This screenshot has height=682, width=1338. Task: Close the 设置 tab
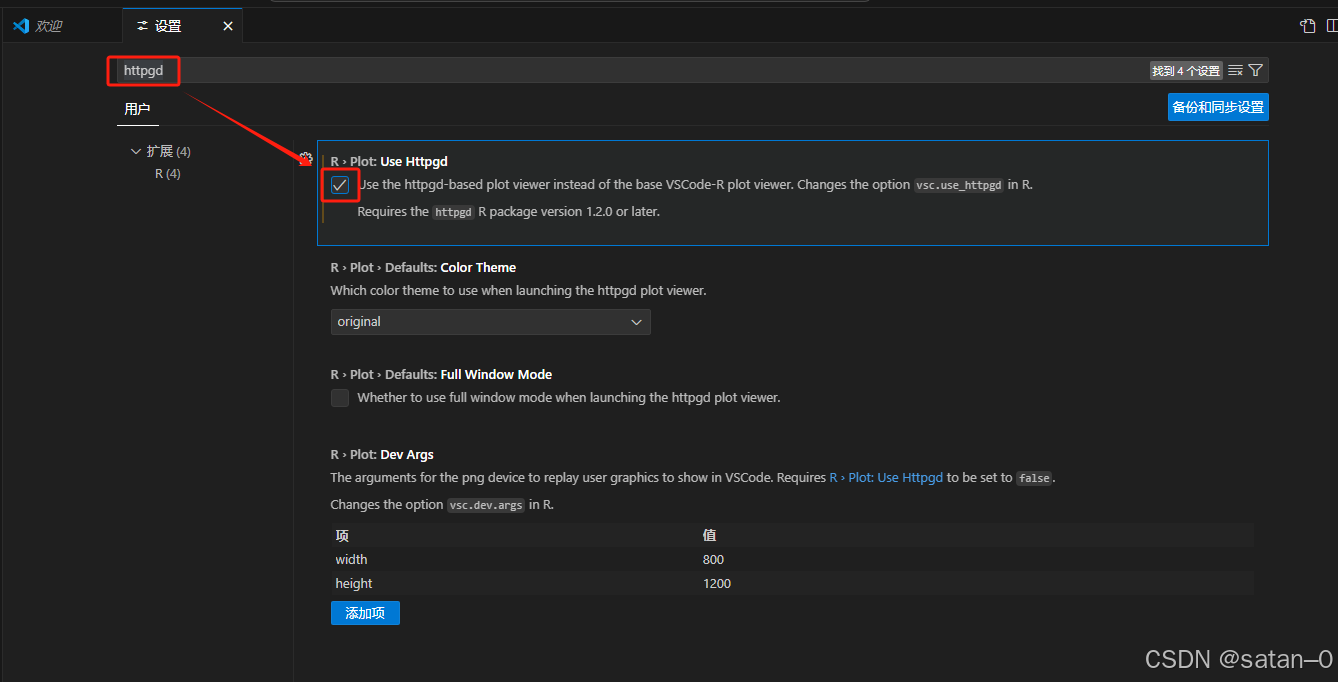(x=228, y=26)
